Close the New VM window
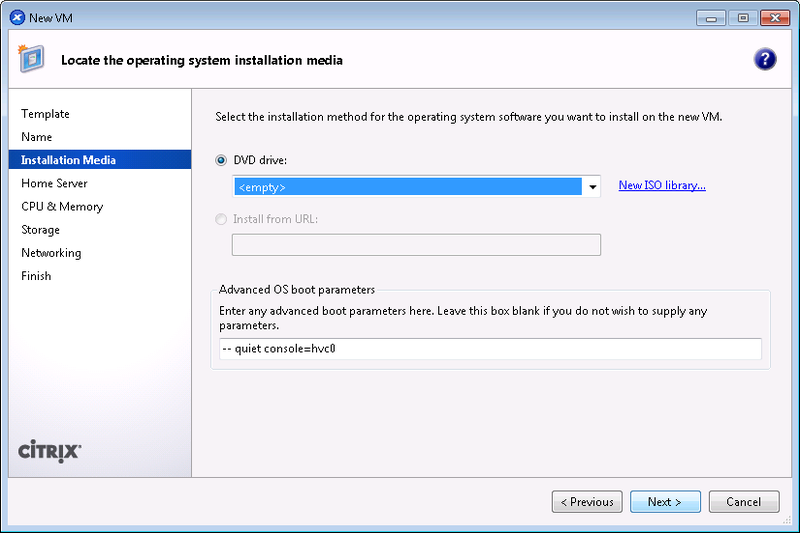This screenshot has height=533, width=800. point(775,18)
